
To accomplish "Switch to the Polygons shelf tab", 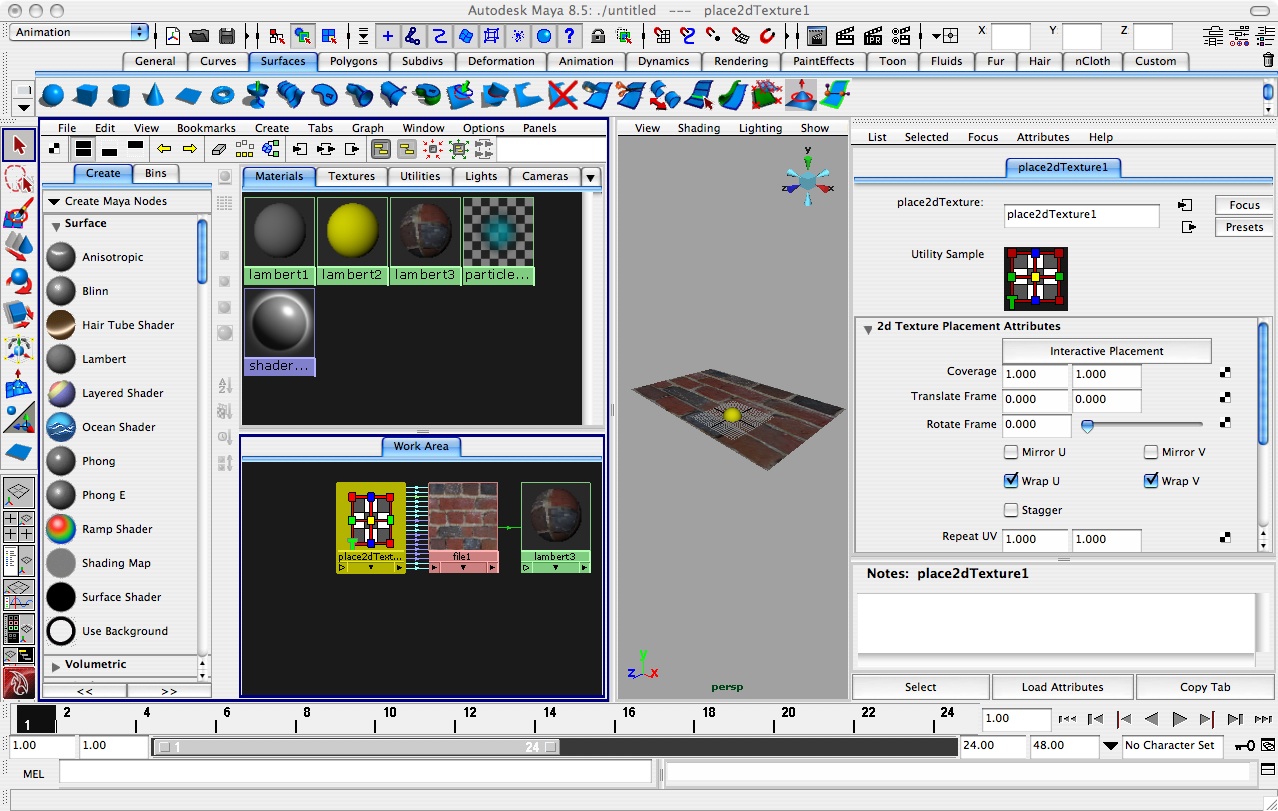I will pyautogui.click(x=354, y=61).
